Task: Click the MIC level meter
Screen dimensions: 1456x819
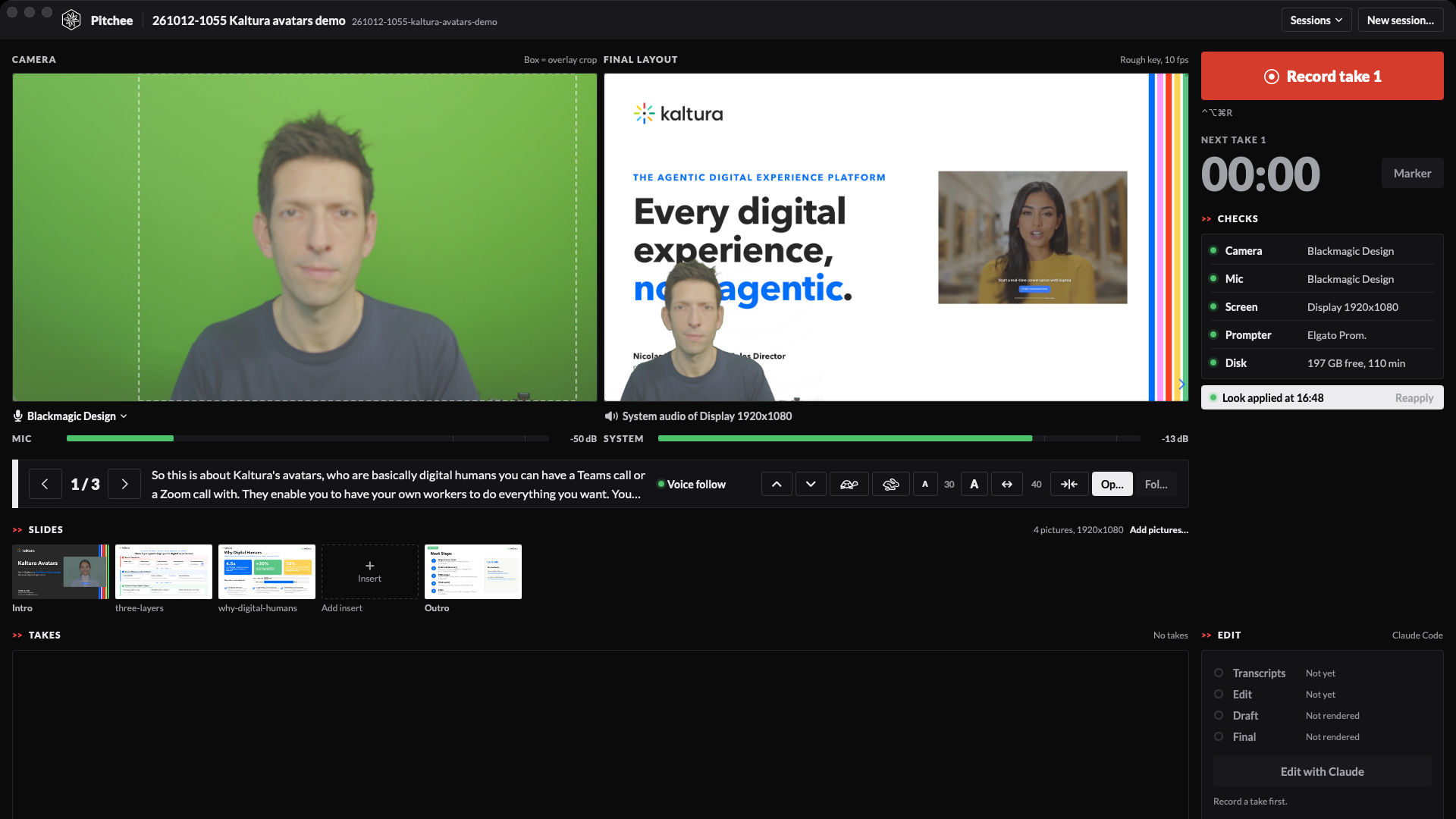Action: coord(307,438)
